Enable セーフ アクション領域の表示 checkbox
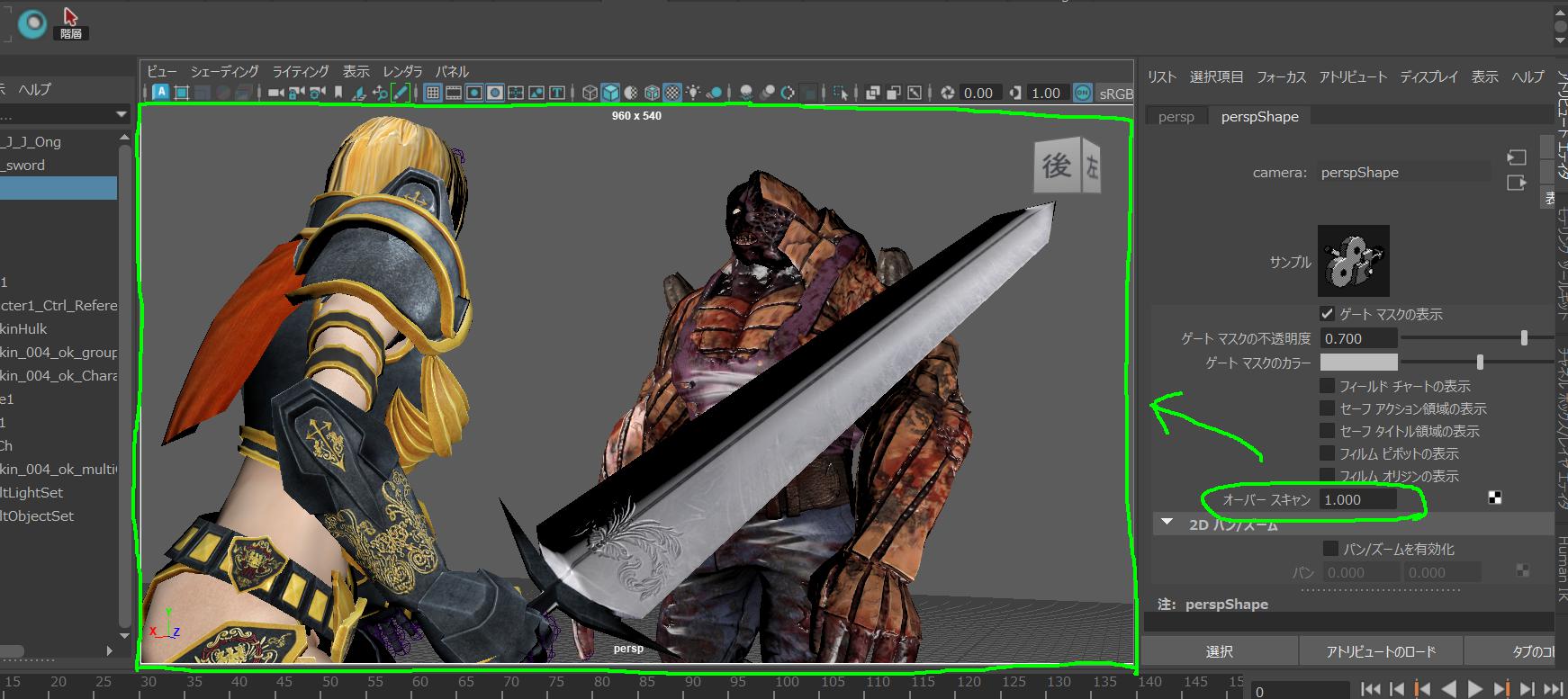The height and width of the screenshot is (699, 1568). (x=1327, y=408)
